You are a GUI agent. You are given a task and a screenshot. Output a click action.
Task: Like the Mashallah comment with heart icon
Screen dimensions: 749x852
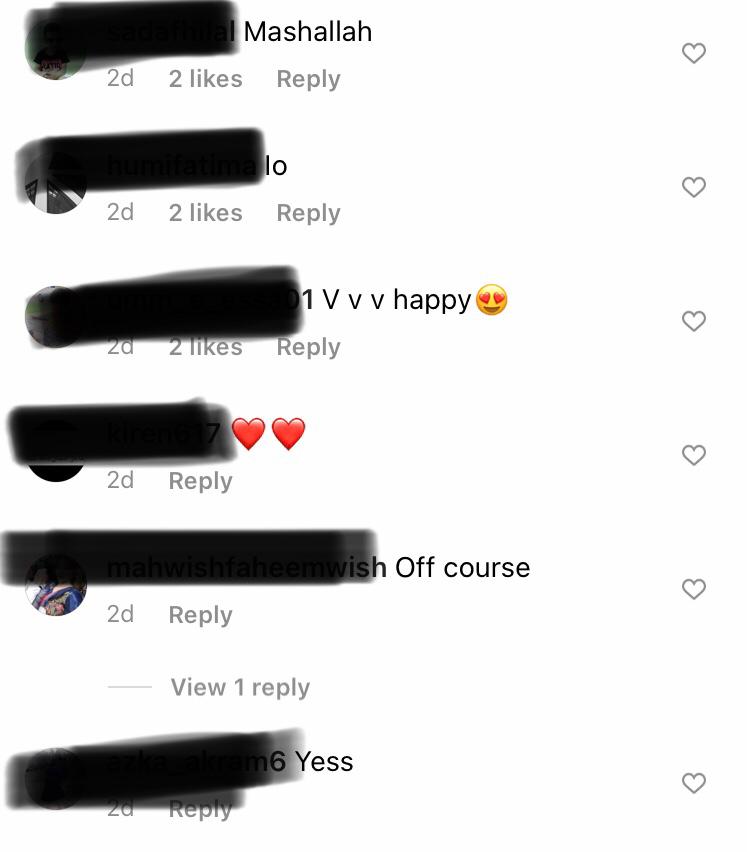[694, 53]
